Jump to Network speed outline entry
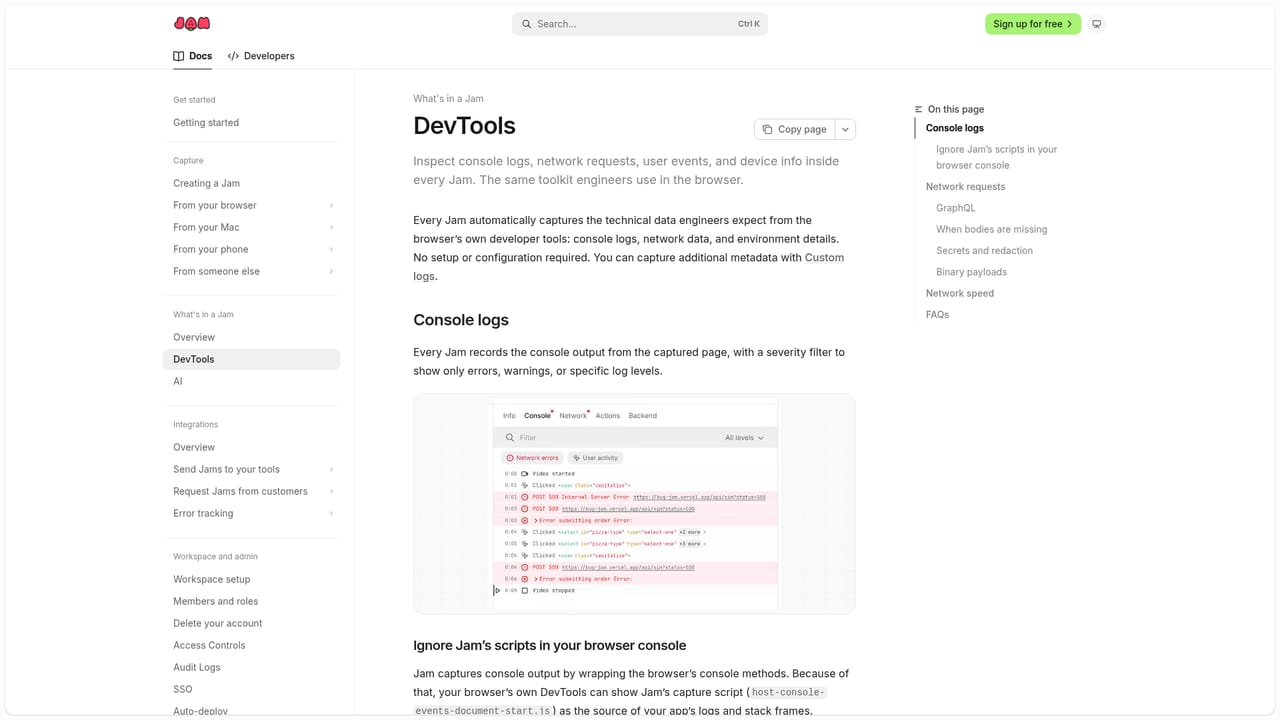 pos(959,294)
